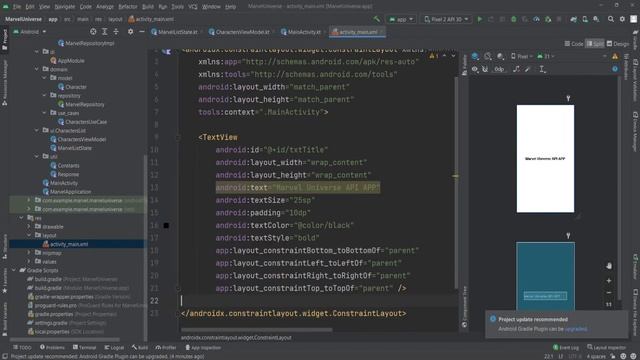Click the pan hand tool in preview
640x360 pixels.
(x=609, y=266)
